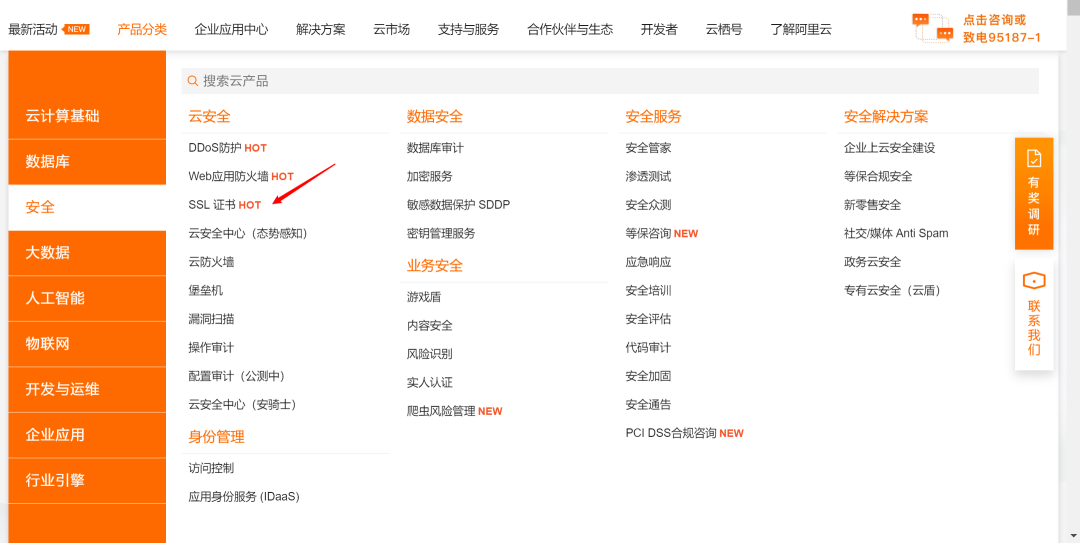Select 物联网 category in sidebar

(x=87, y=344)
